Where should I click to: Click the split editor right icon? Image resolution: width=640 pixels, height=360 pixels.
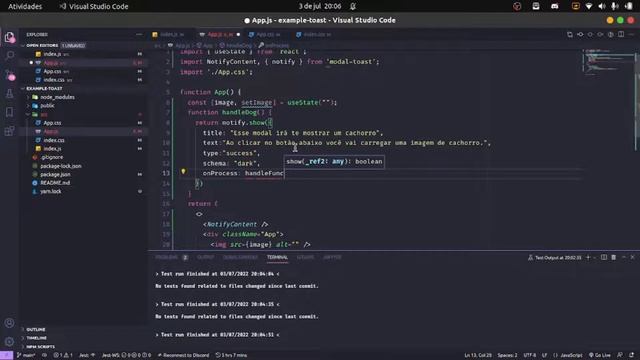pos(621,35)
